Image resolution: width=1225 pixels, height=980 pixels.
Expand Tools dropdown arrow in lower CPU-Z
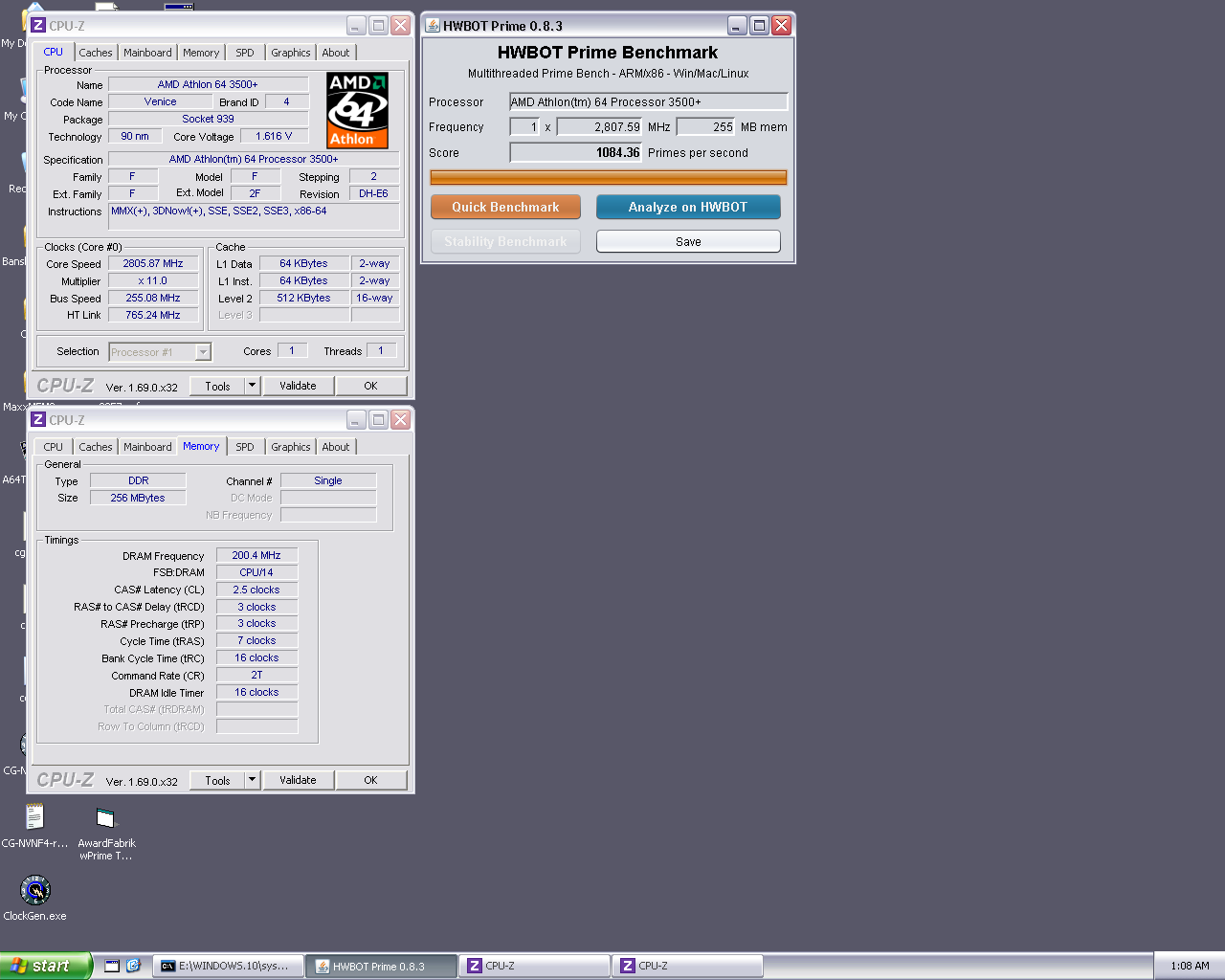pyautogui.click(x=253, y=780)
